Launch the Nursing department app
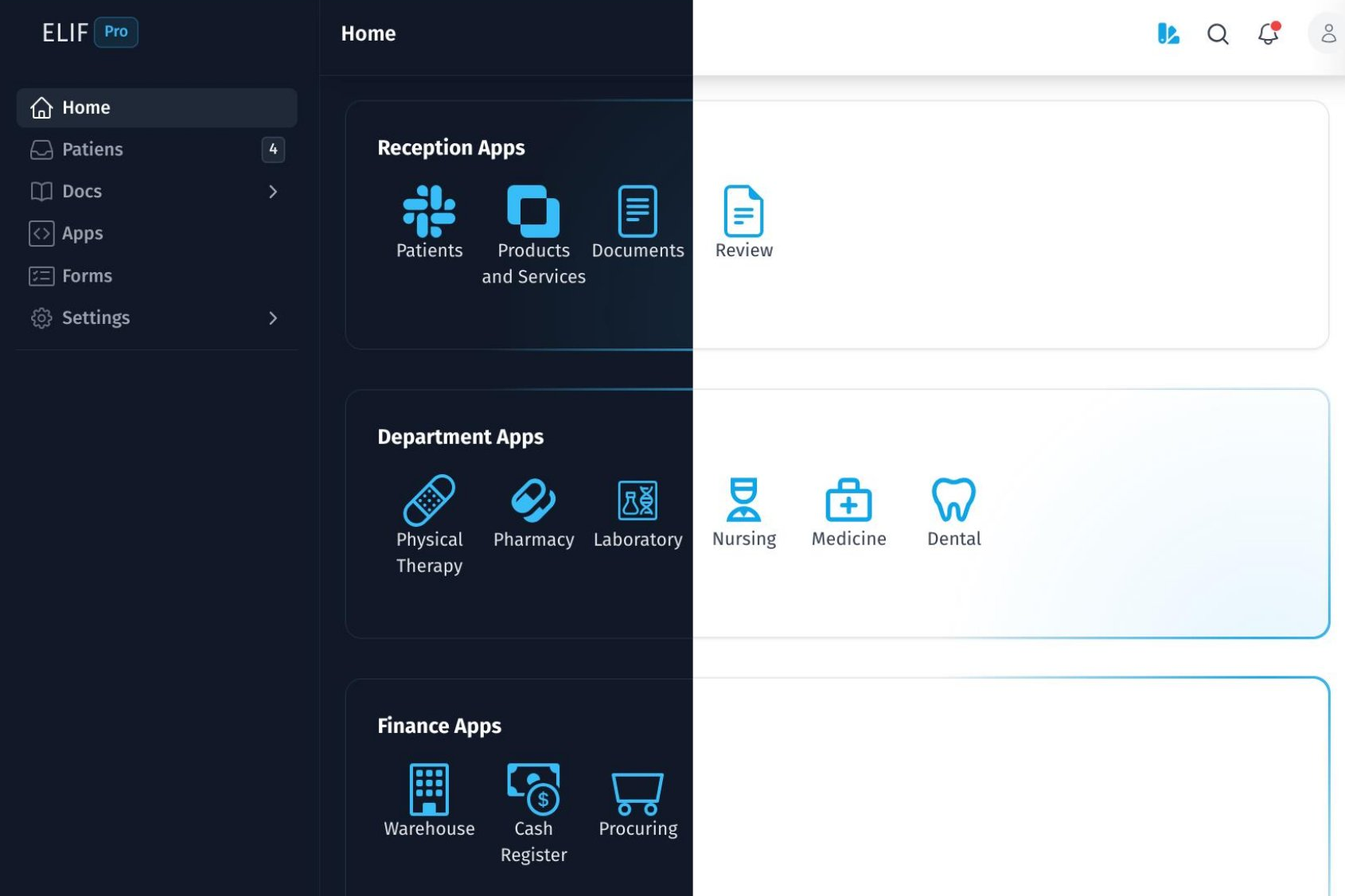Screen dimensions: 1345x896 tap(743, 501)
